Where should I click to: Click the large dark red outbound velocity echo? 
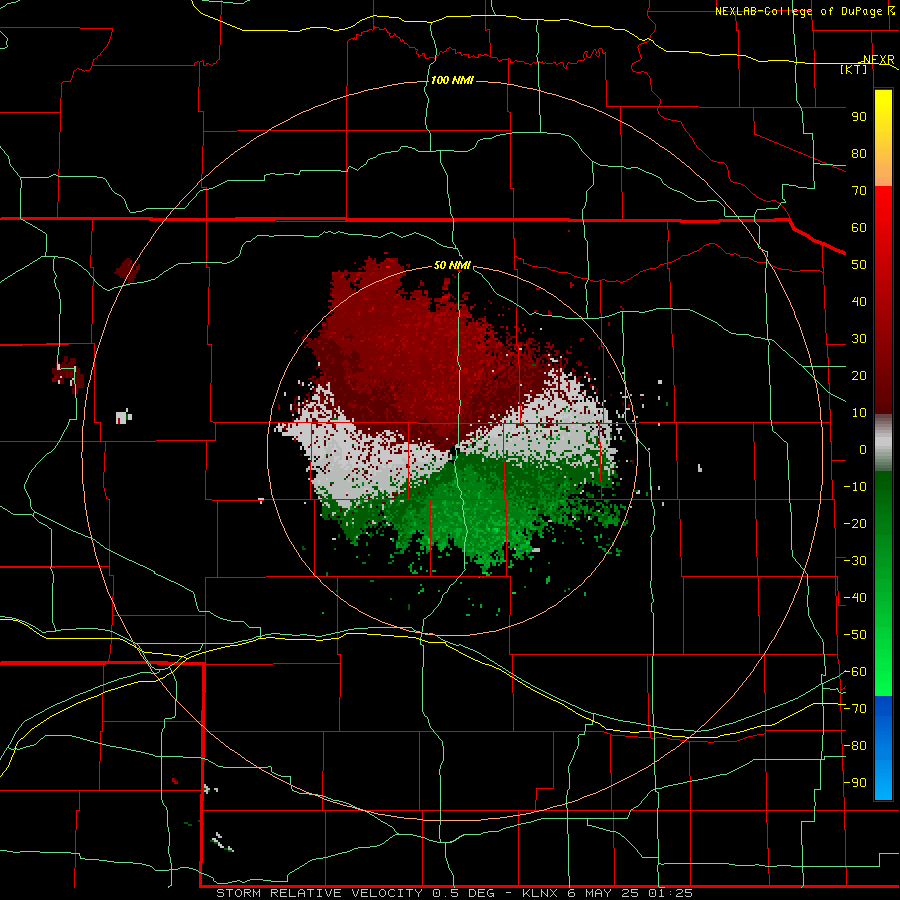413,356
